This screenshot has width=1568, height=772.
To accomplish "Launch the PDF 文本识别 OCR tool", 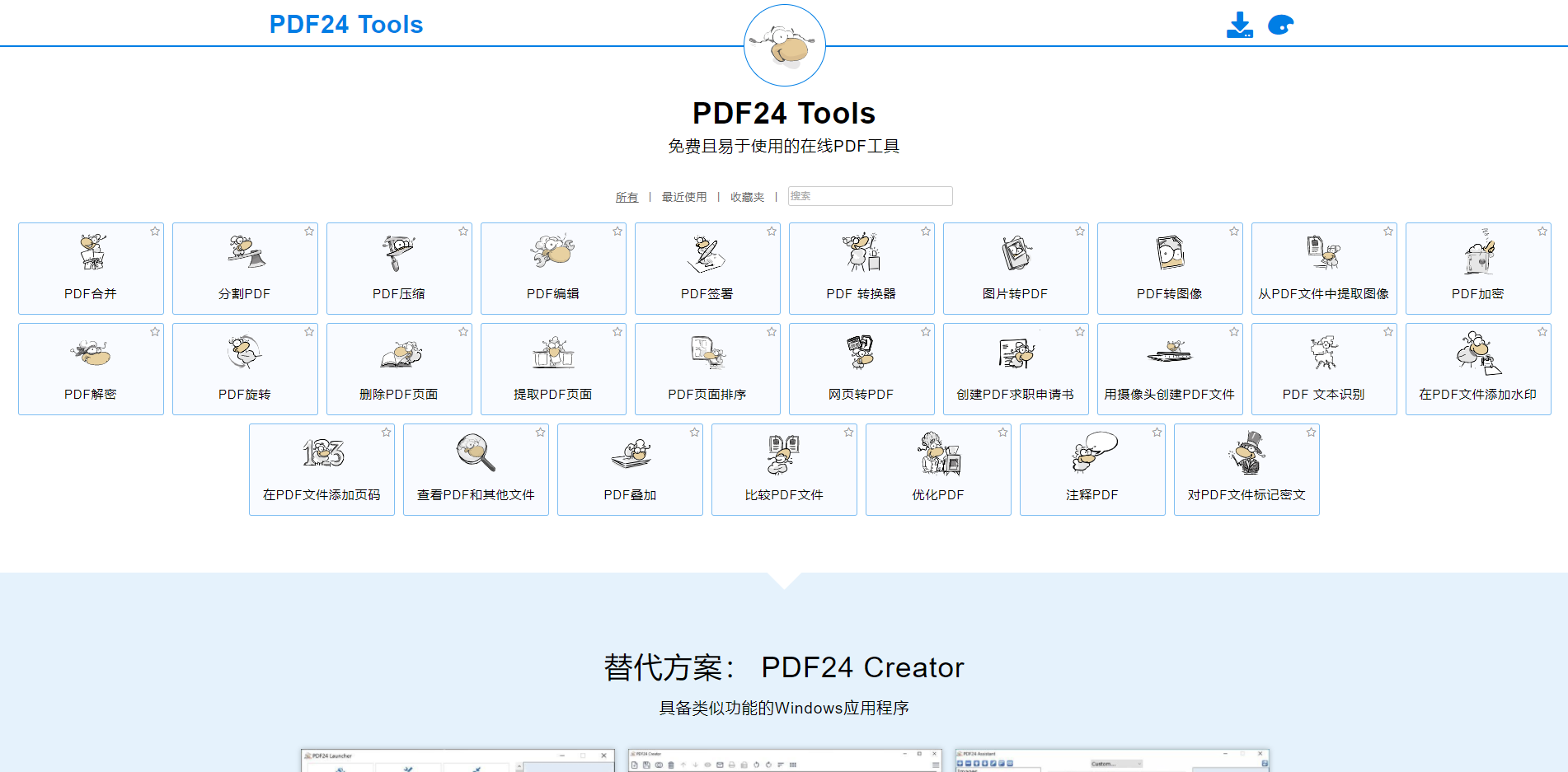I will pos(1324,368).
